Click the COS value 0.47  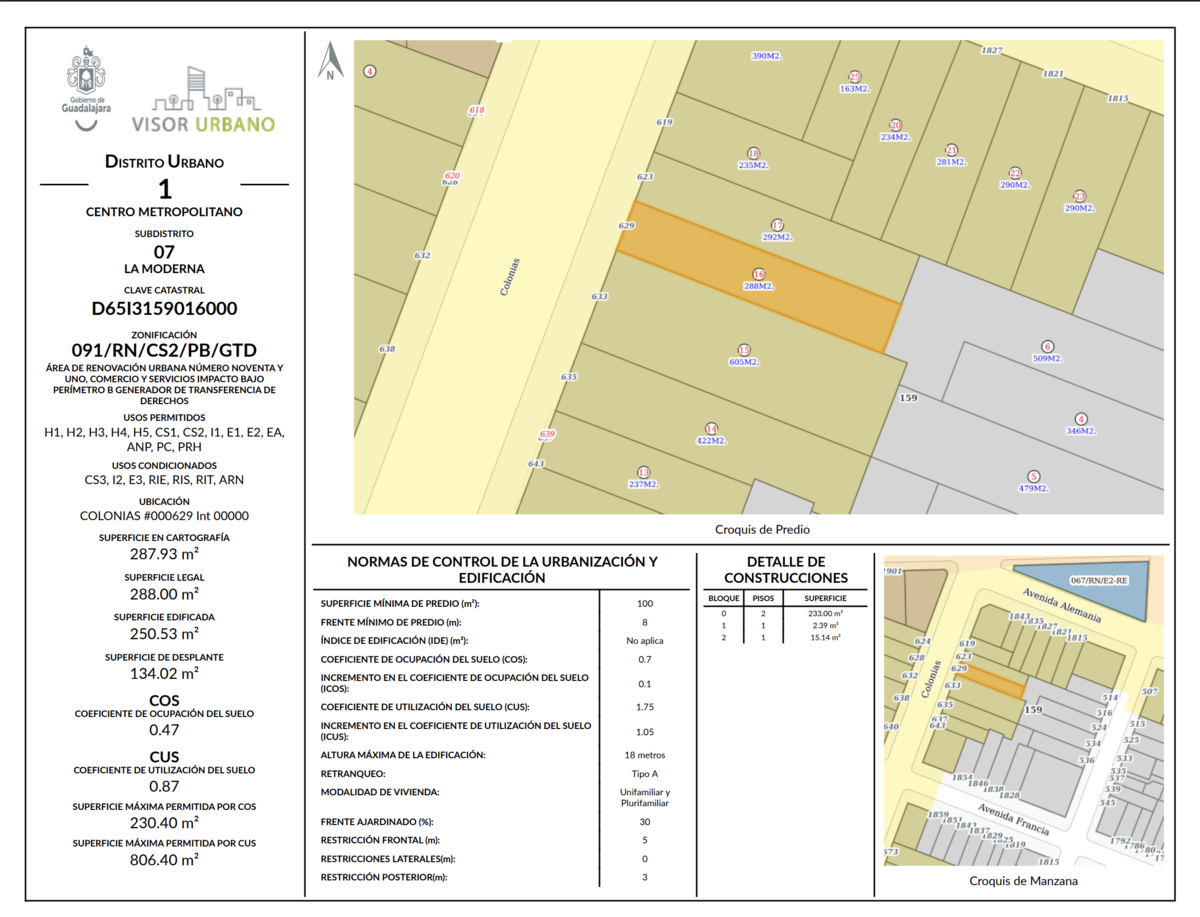click(164, 730)
